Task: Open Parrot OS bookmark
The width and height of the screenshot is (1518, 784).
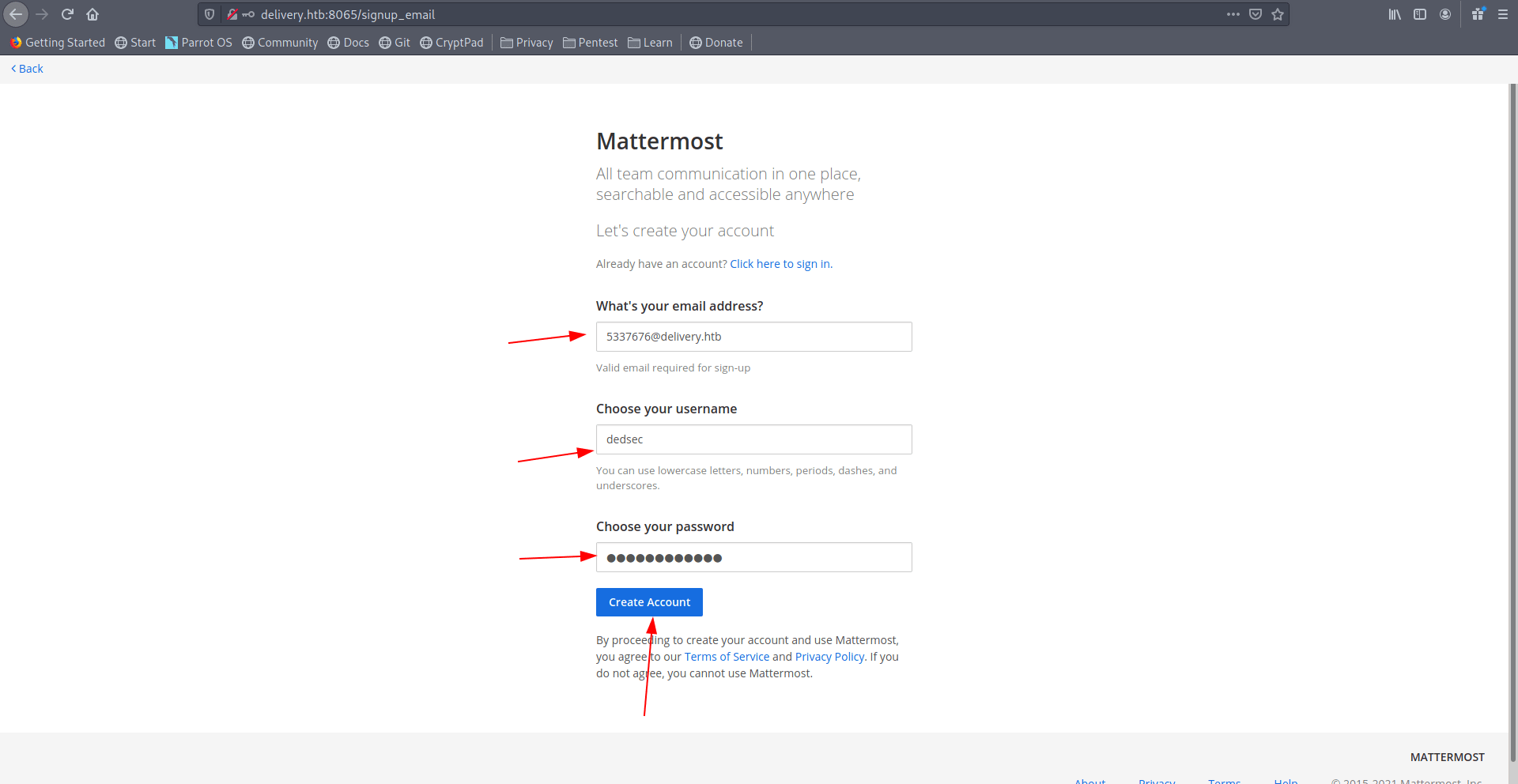Action: click(198, 43)
